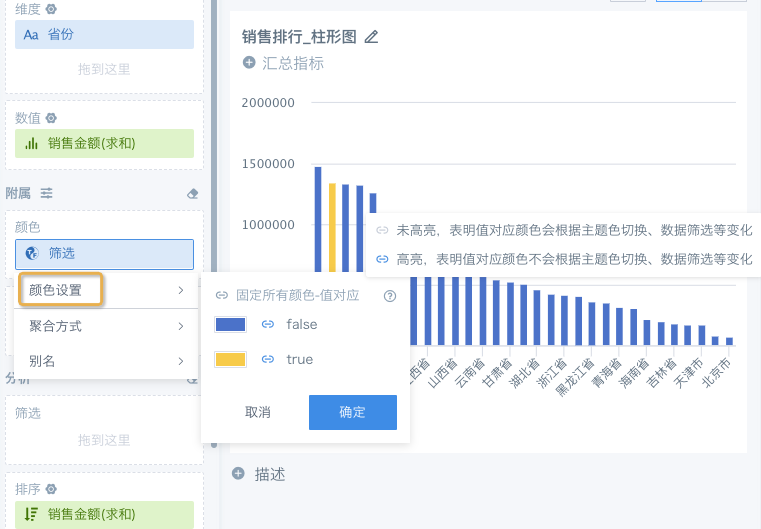761x529 pixels.
Task: Toggle the link icon for the true value
Action: pyautogui.click(x=267, y=359)
